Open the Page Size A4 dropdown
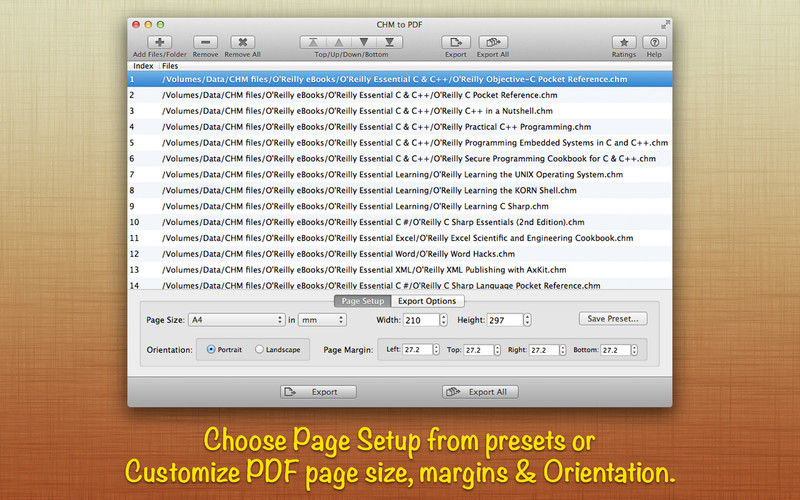 coord(236,320)
